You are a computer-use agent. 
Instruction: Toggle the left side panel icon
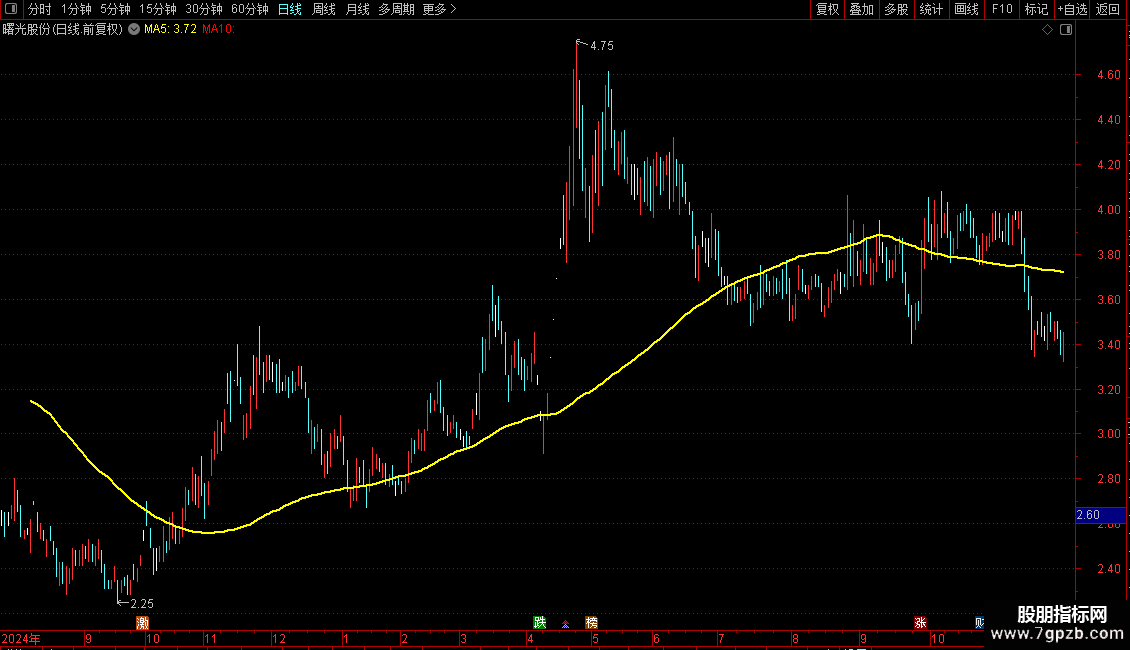(x=11, y=9)
